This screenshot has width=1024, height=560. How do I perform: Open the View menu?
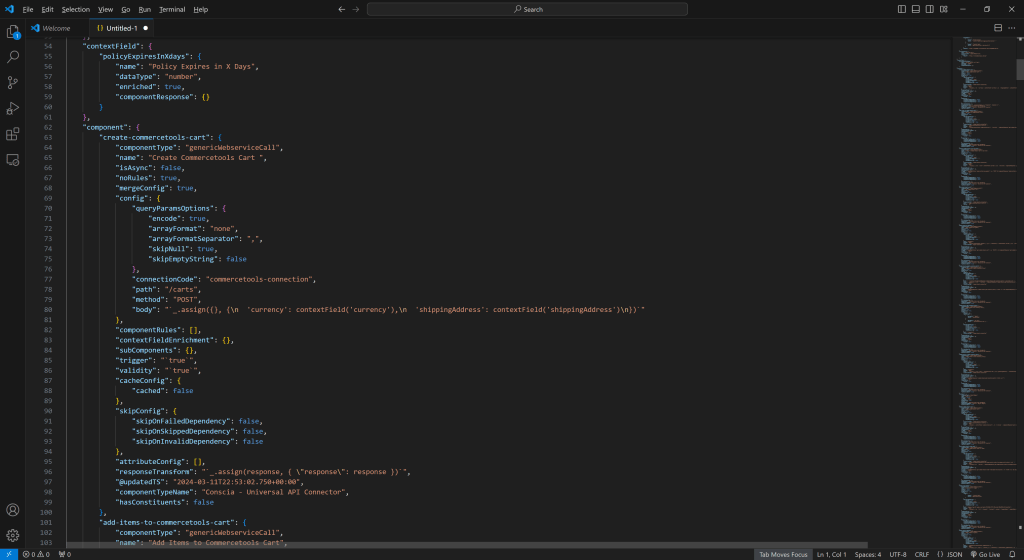coord(106,9)
